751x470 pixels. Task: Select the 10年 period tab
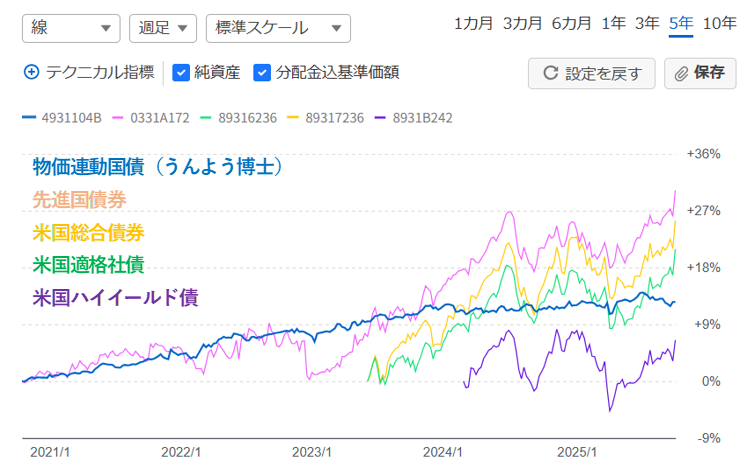719,24
